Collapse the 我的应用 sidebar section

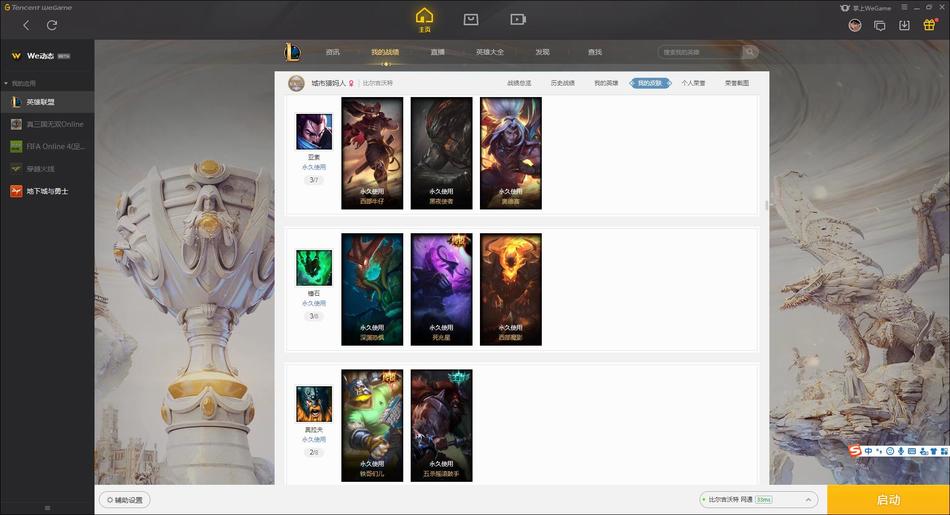click(6, 83)
